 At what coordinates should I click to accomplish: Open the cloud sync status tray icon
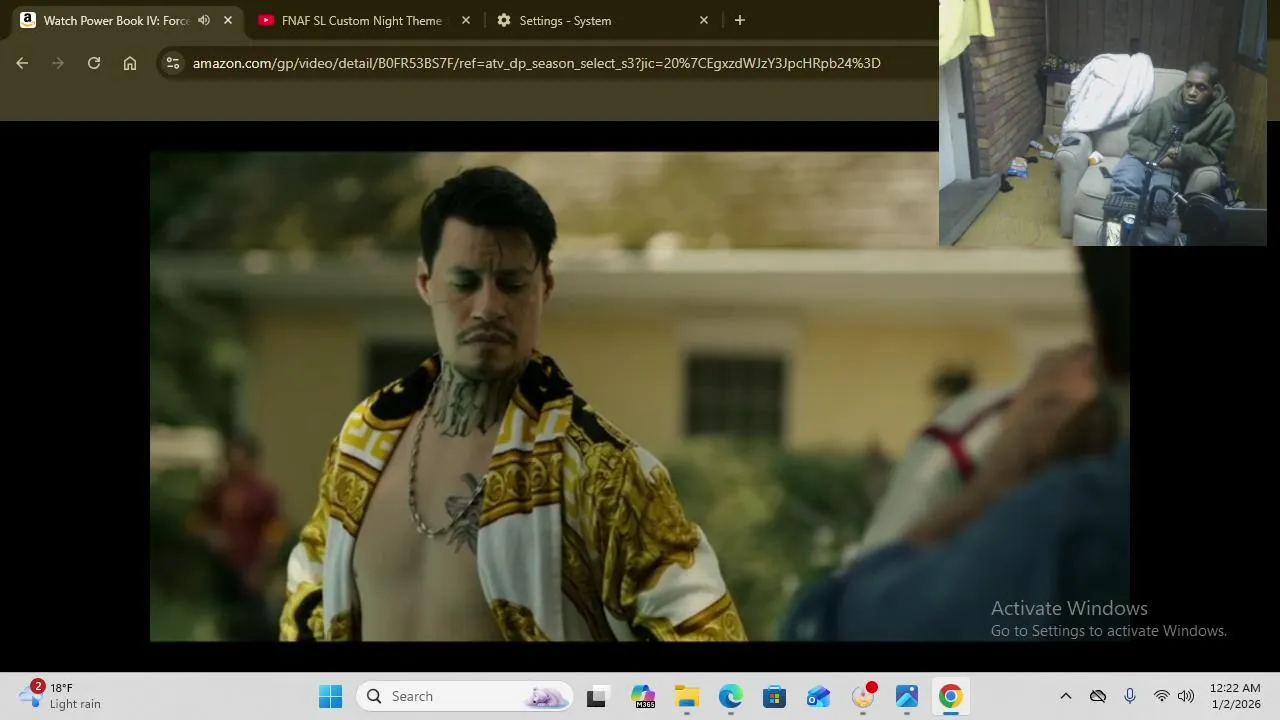click(x=1098, y=696)
